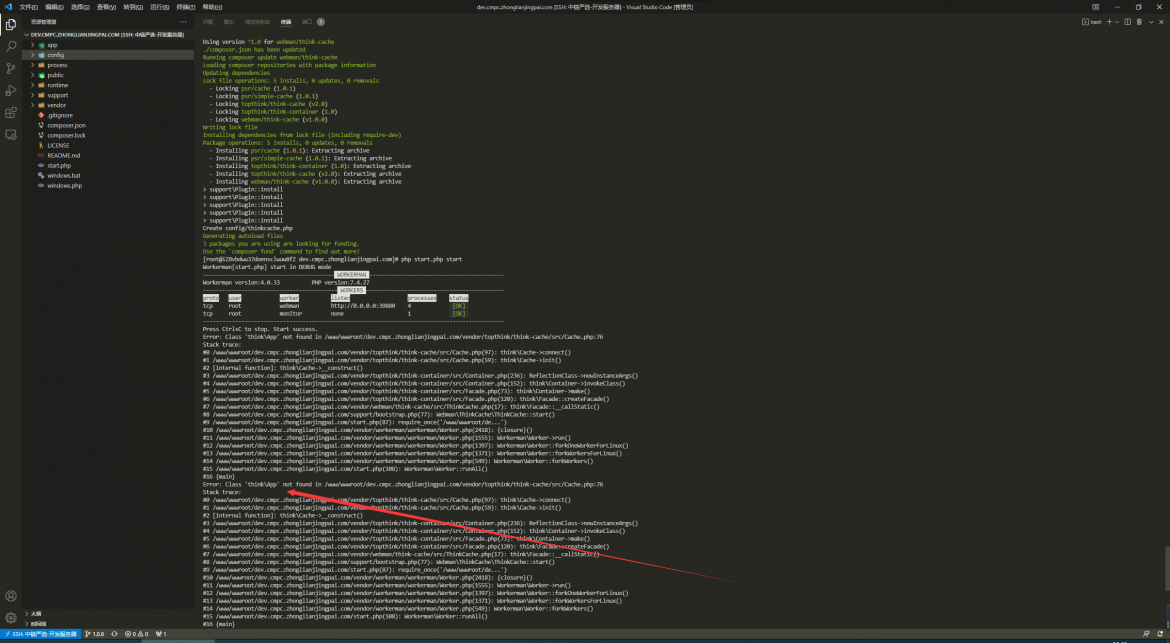
Task: Maximize the panel with chevron
Action: click(1151, 22)
